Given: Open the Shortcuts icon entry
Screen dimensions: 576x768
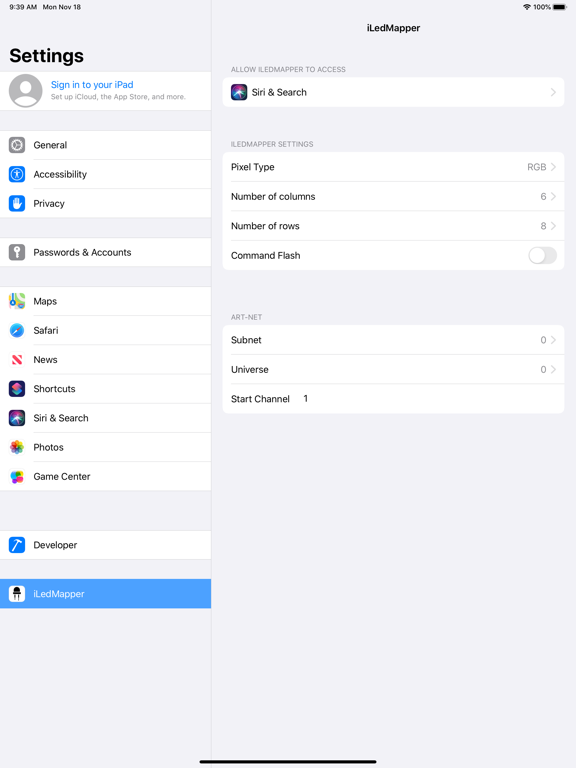Looking at the screenshot, I should coord(17,389).
